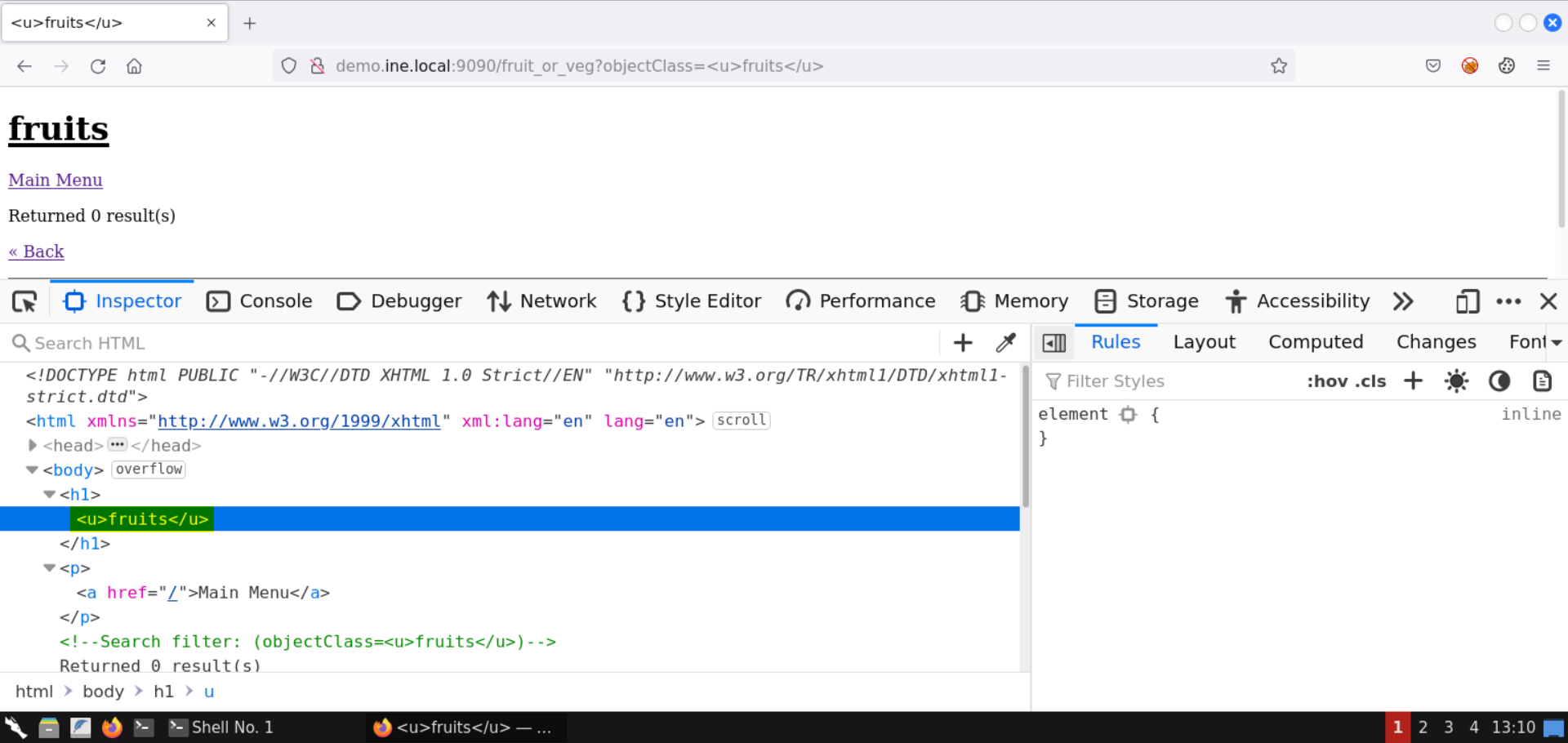
Task: Open the Firefox application menu
Action: 1543,66
